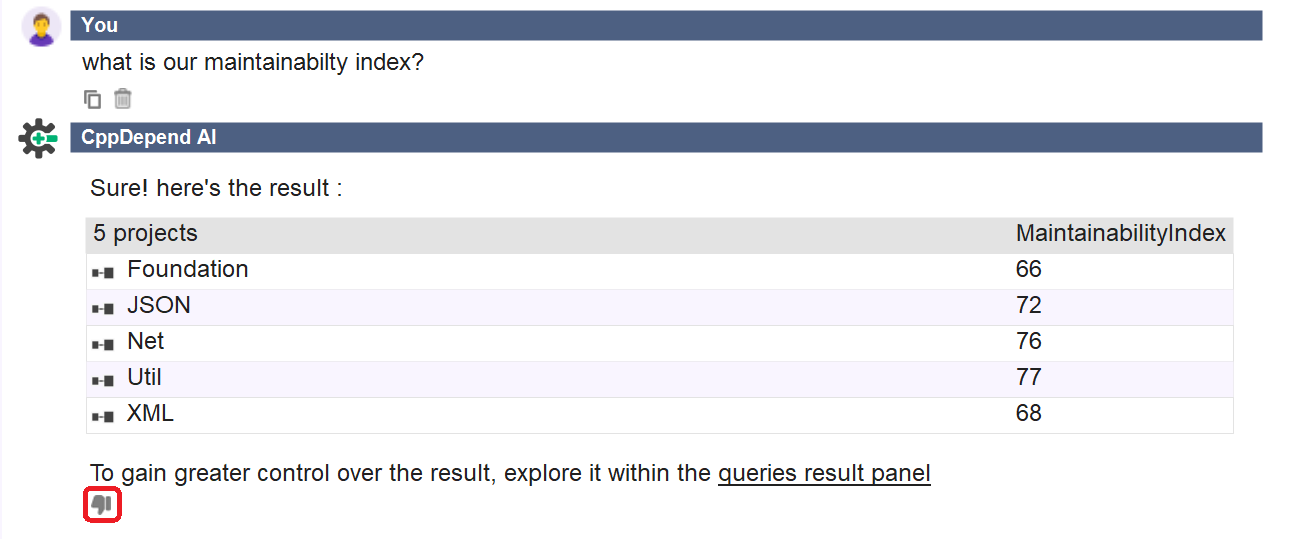Select the Util project row
This screenshot has height=539, width=1299.
coord(660,378)
